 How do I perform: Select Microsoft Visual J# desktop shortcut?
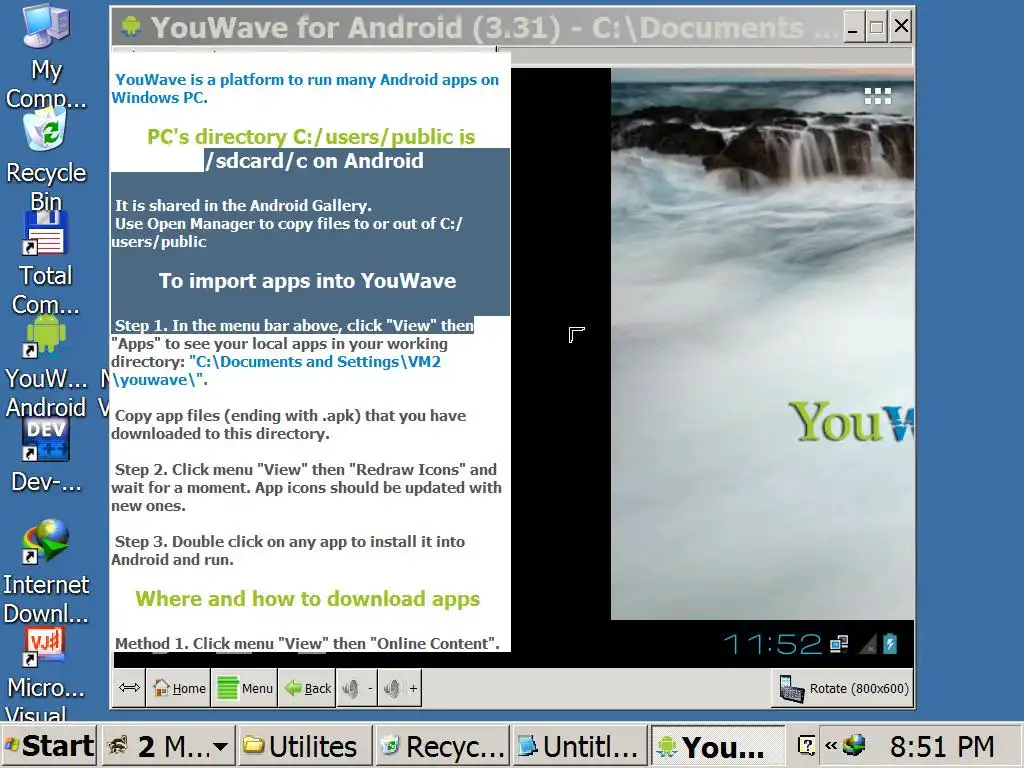(x=46, y=675)
